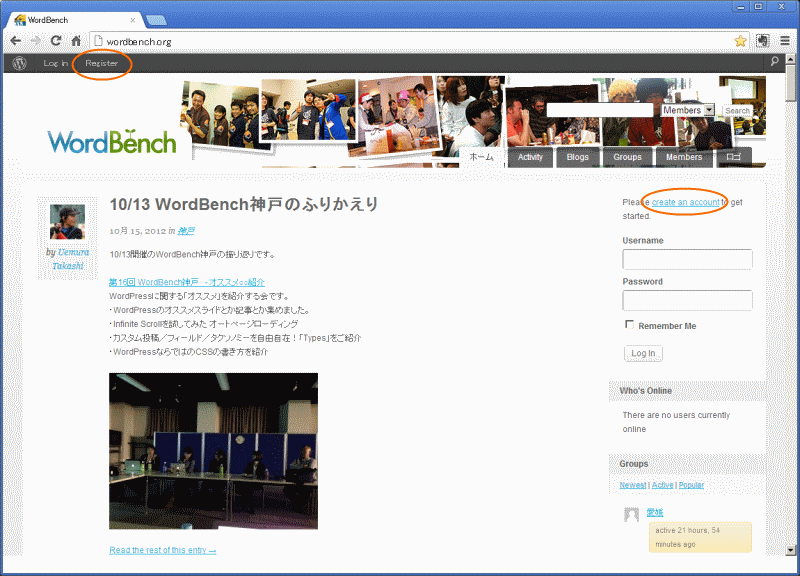800x576 pixels.
Task: Click the '10月 15, 2012' post date text
Action: [x=138, y=231]
